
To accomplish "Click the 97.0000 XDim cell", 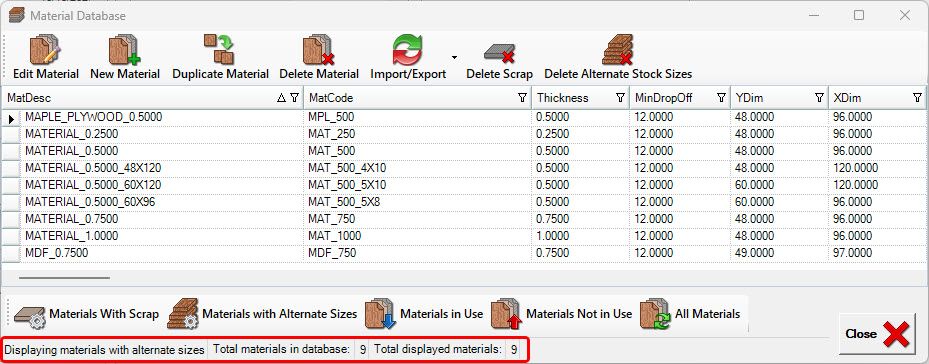I will coord(877,253).
